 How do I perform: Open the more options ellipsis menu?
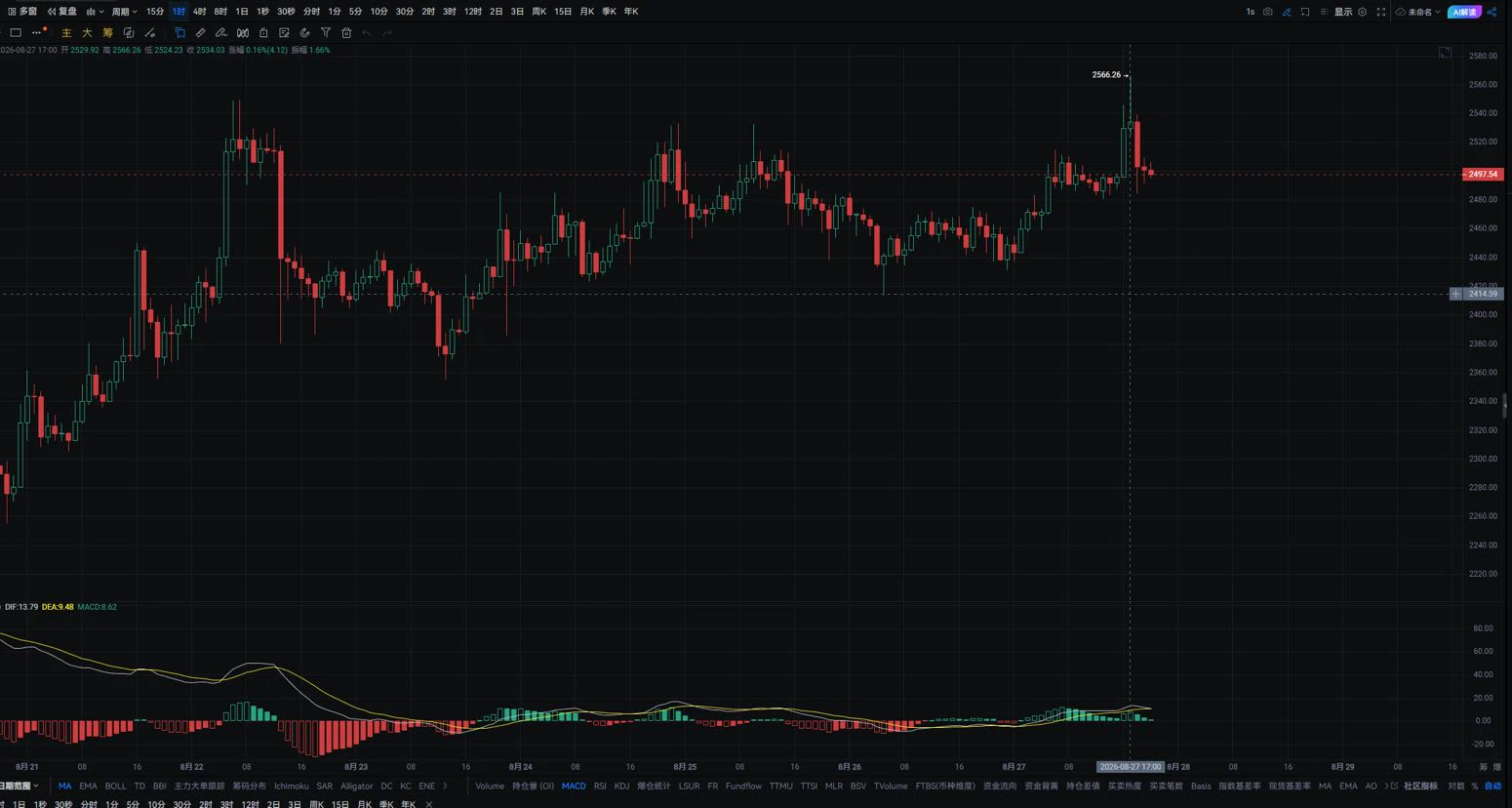[x=38, y=33]
